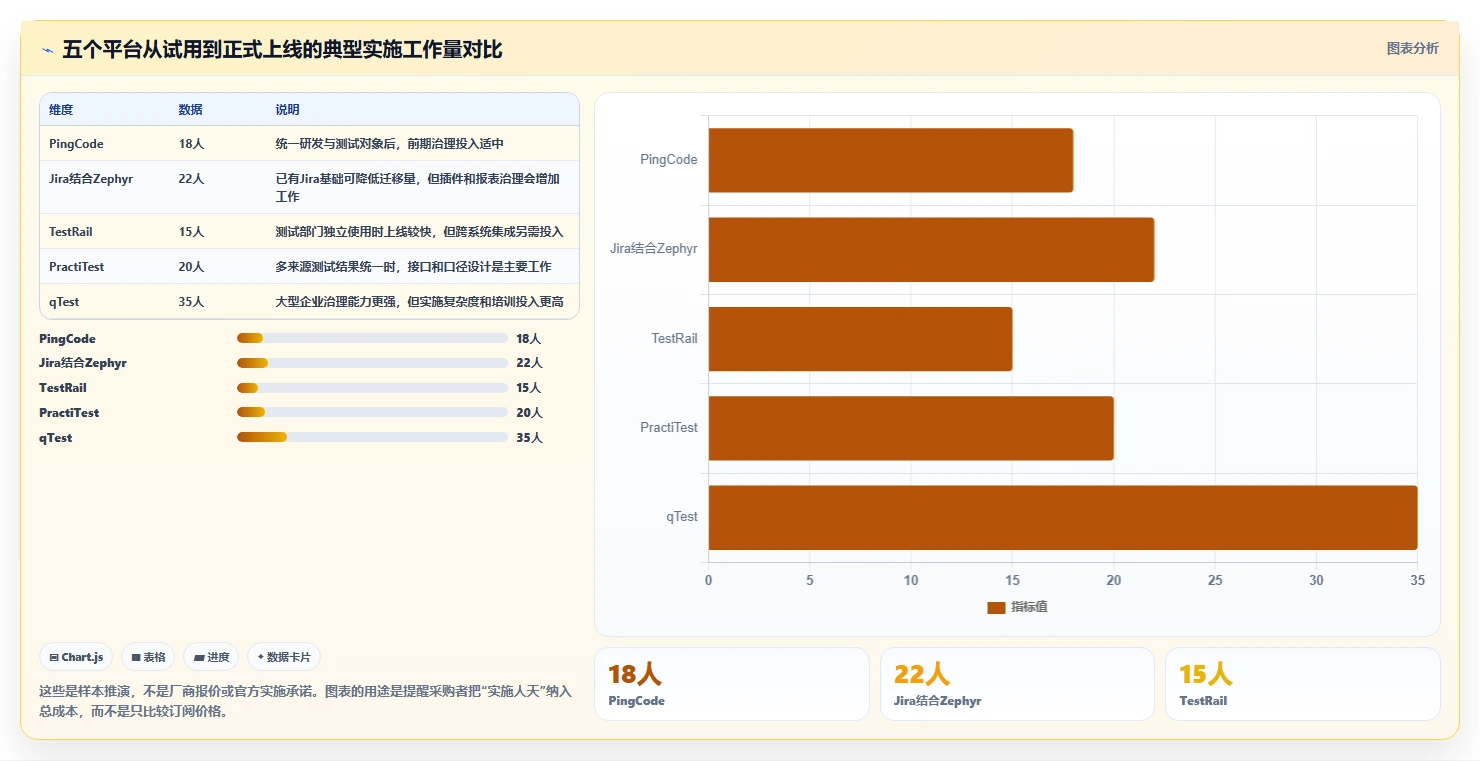This screenshot has height=761, width=1480.
Task: Click the qTest label on the chart axis
Action: (682, 517)
